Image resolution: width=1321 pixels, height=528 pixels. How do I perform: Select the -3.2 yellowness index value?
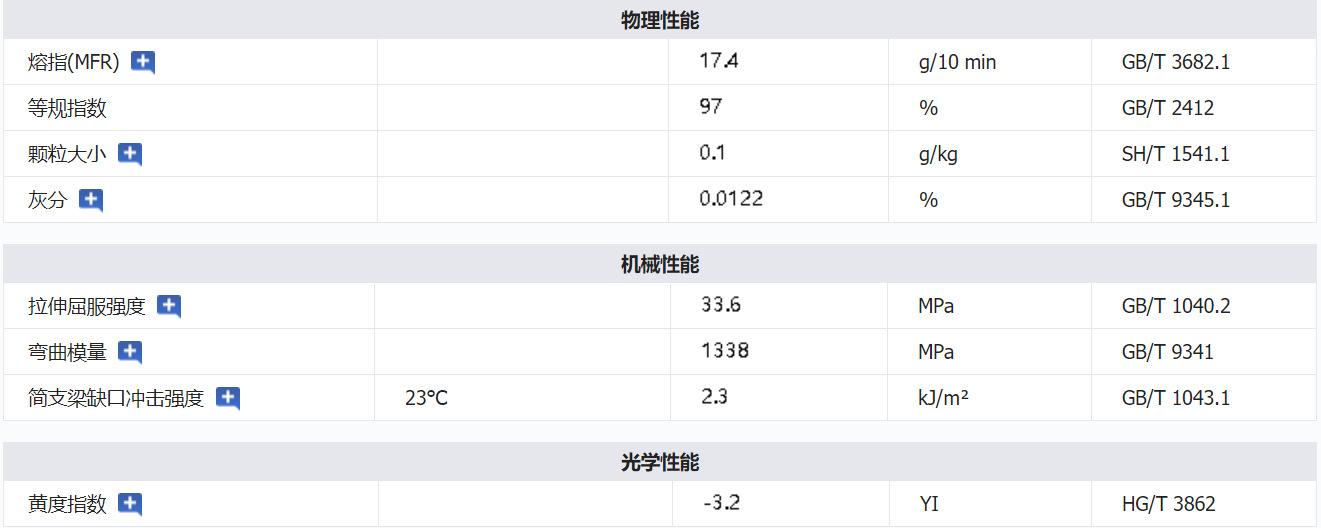721,503
